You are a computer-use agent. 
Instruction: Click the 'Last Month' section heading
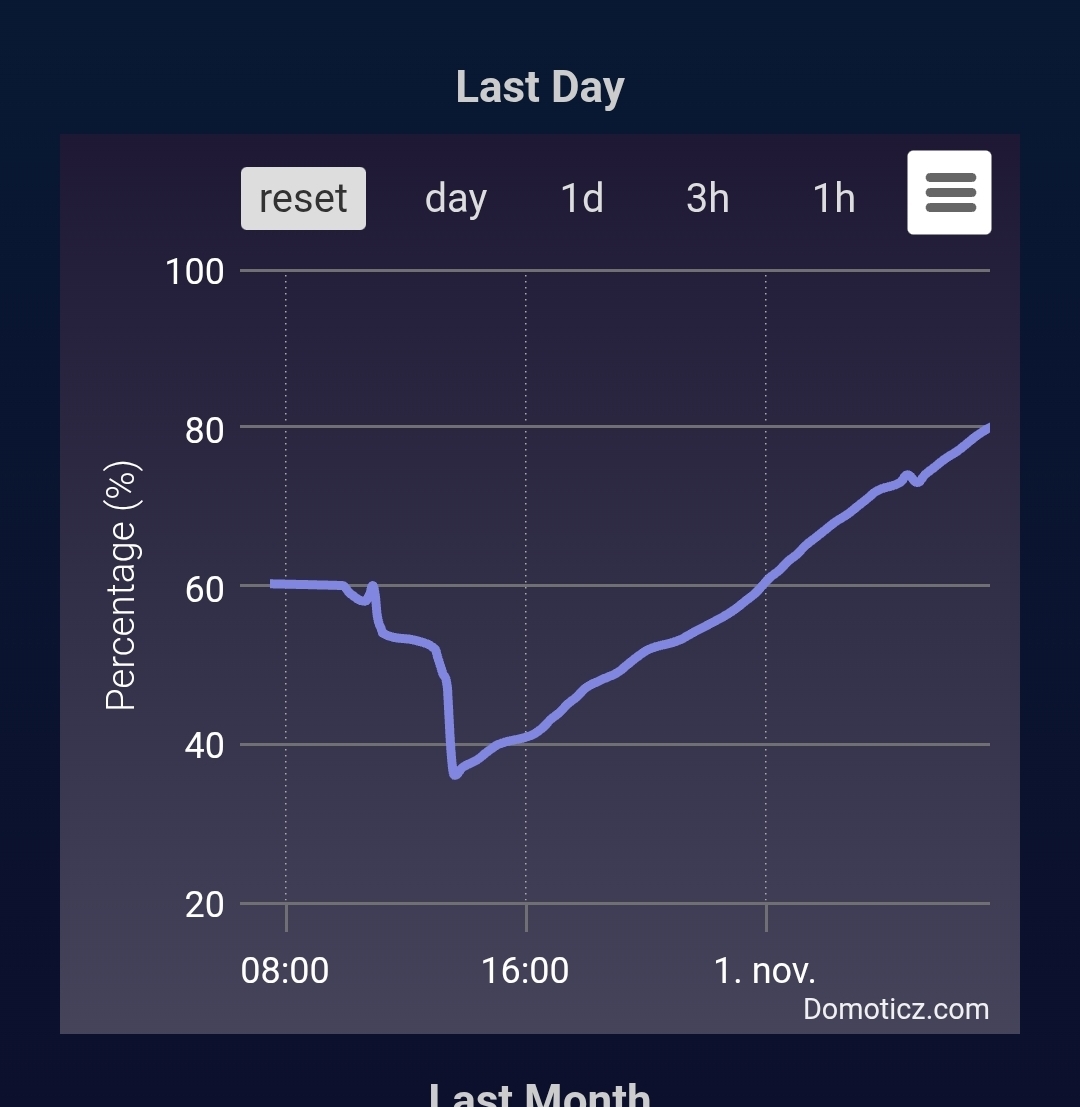(x=540, y=1094)
